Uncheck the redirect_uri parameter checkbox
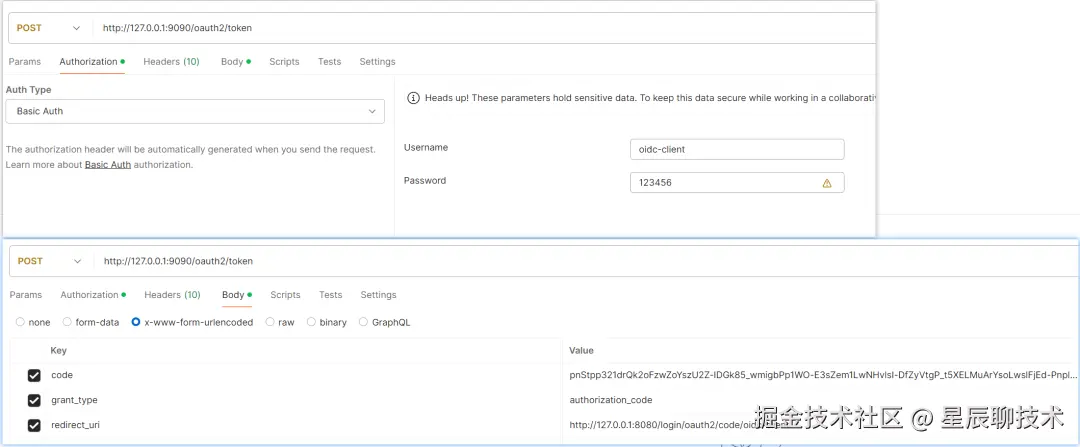 tap(34, 425)
